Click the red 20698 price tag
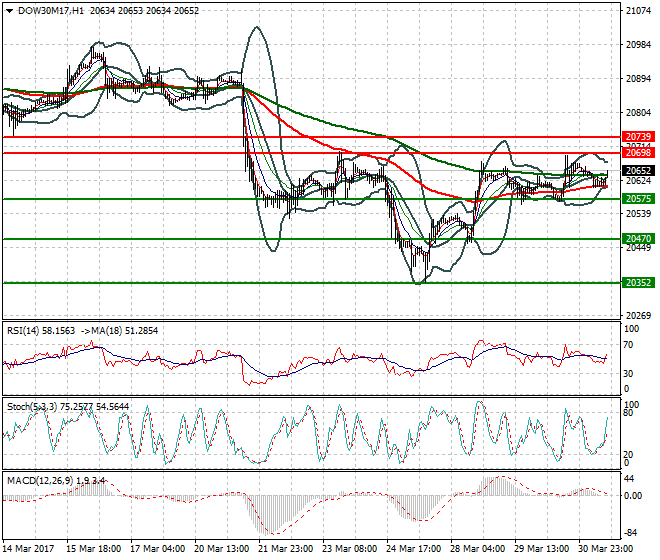Screen dimensions: 660x560 tap(638, 153)
